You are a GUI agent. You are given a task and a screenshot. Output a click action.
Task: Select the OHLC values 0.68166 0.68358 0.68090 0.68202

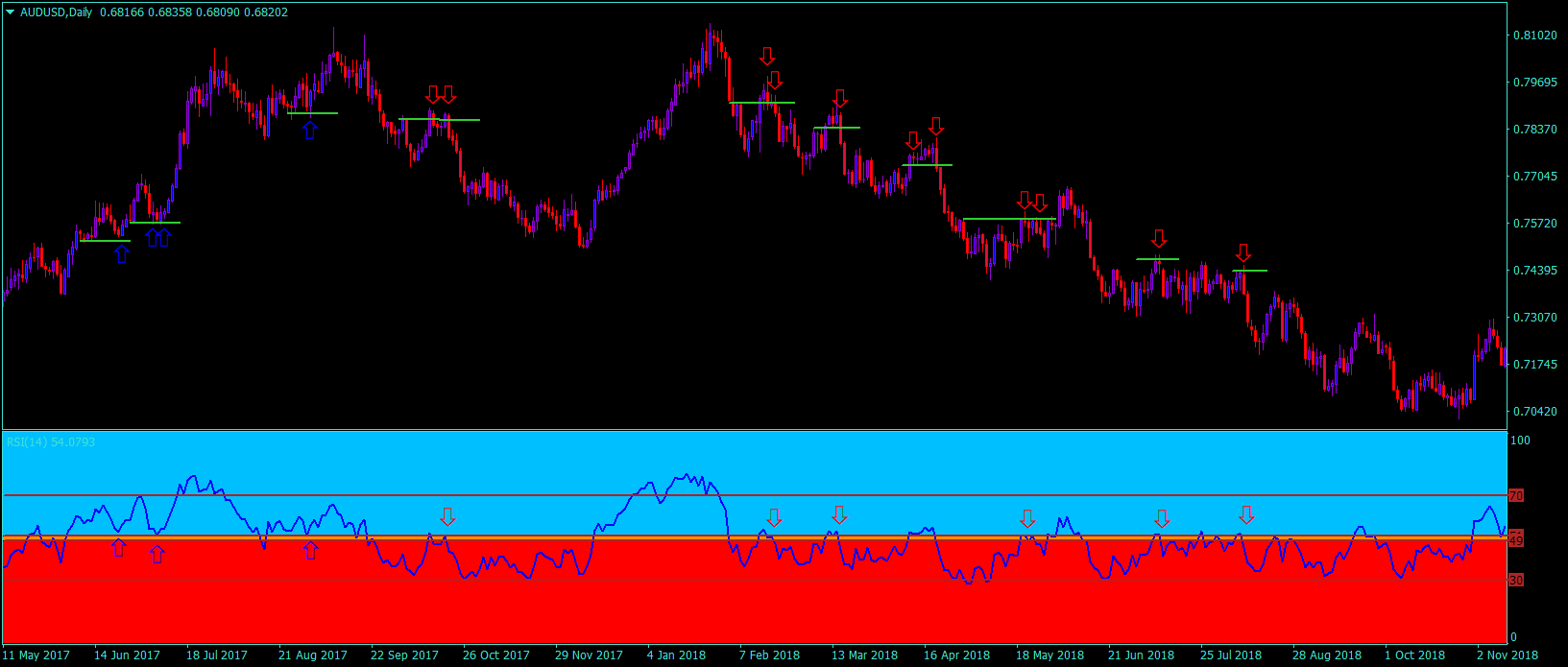[193, 12]
